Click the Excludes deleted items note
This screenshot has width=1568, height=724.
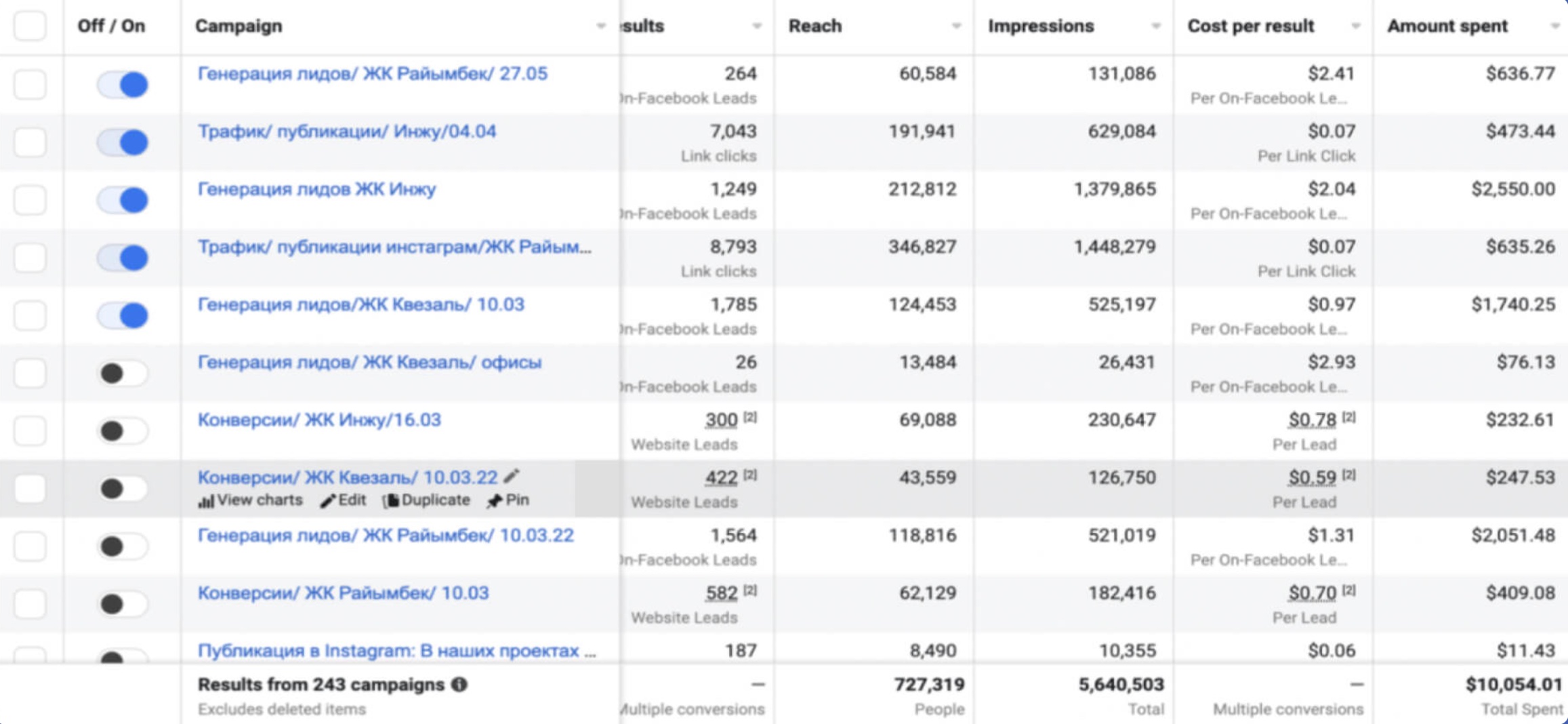(x=282, y=709)
